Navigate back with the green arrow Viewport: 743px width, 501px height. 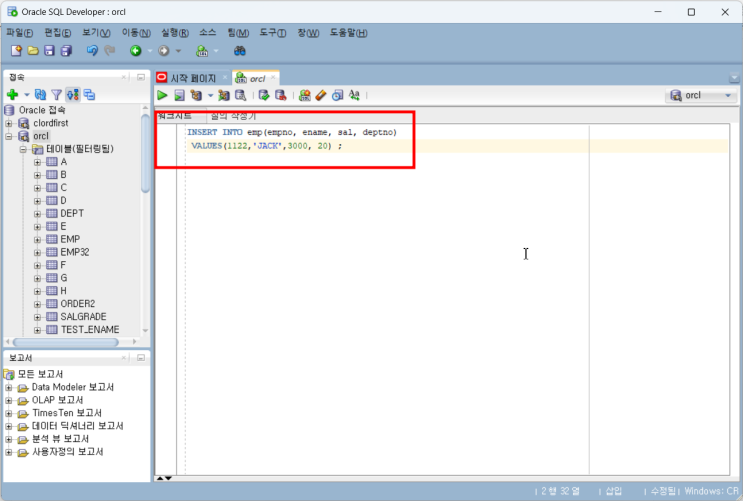[x=136, y=51]
